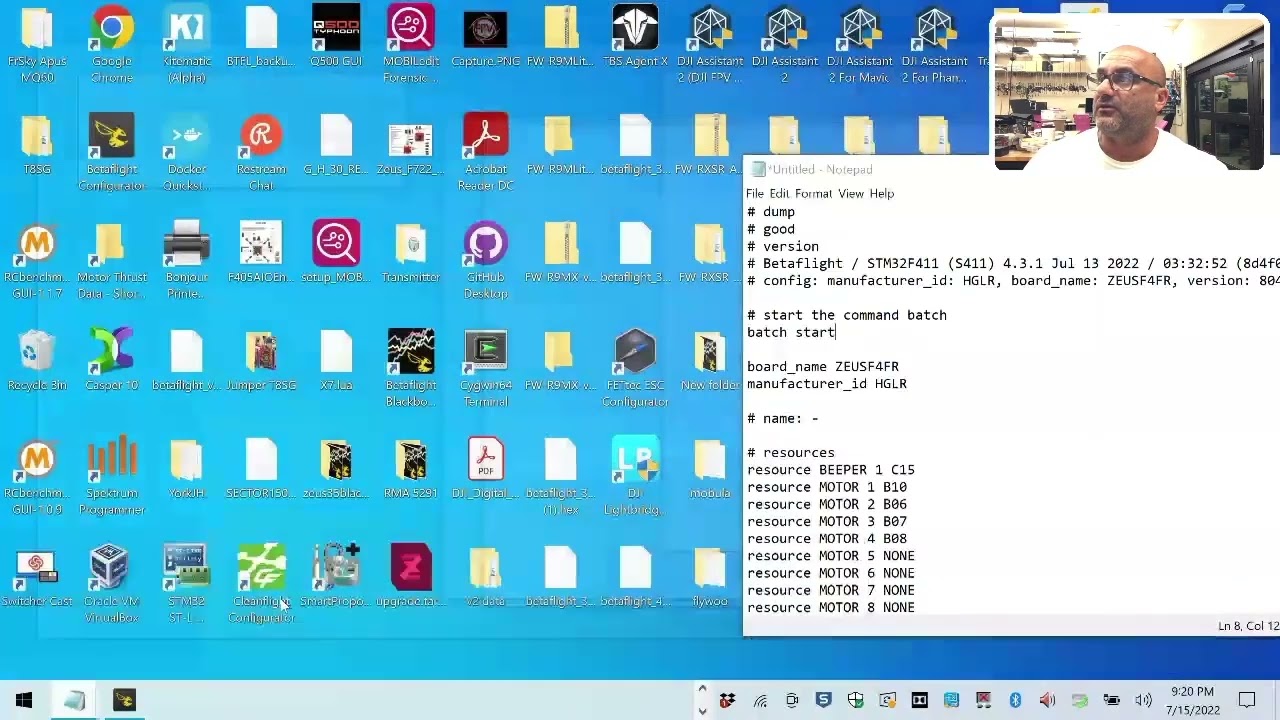Open the Windows Start menu
Image resolution: width=1280 pixels, height=720 pixels.
tap(24, 700)
